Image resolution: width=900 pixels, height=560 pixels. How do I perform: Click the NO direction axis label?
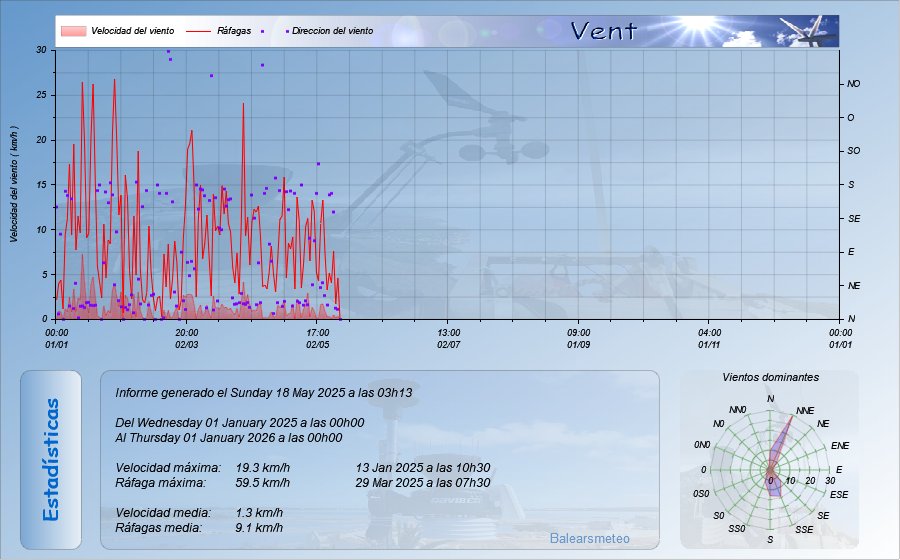click(854, 84)
